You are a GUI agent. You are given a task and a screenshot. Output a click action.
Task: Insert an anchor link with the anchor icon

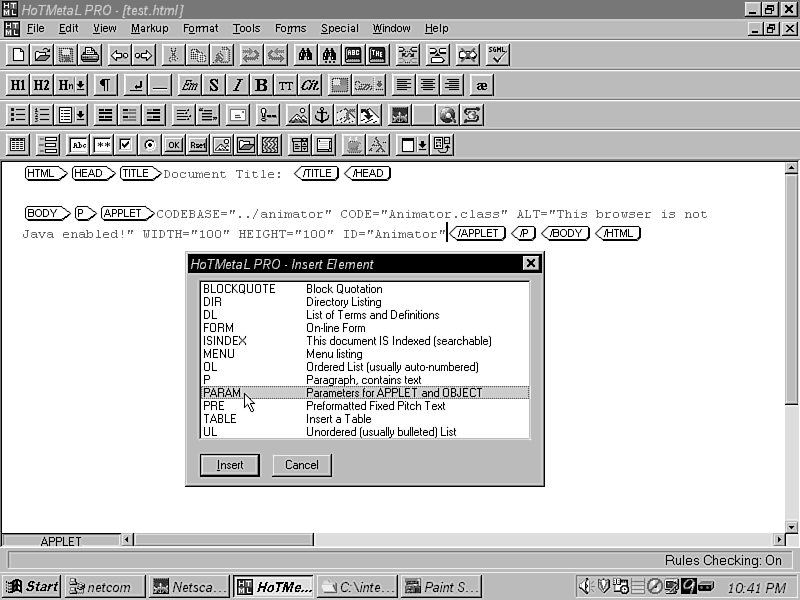322,115
